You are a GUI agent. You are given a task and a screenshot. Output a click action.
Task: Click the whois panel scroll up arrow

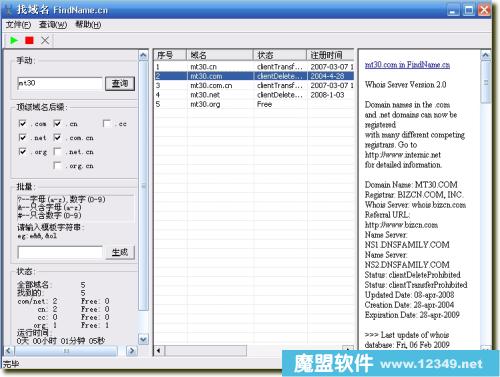(x=486, y=55)
